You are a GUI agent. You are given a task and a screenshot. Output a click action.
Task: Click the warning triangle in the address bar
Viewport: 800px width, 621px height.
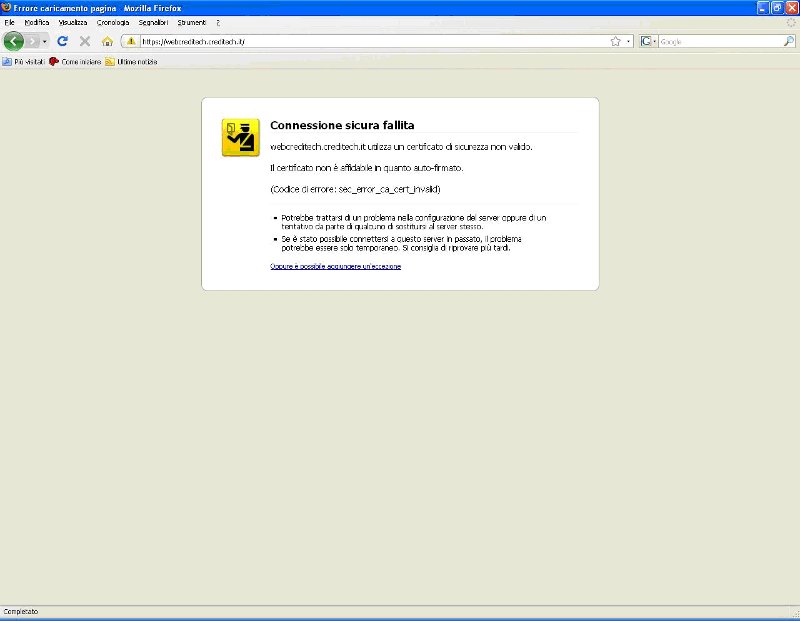(130, 41)
